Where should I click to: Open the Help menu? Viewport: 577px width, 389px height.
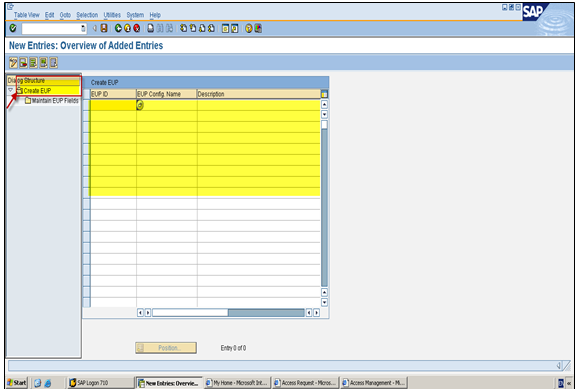coord(155,15)
